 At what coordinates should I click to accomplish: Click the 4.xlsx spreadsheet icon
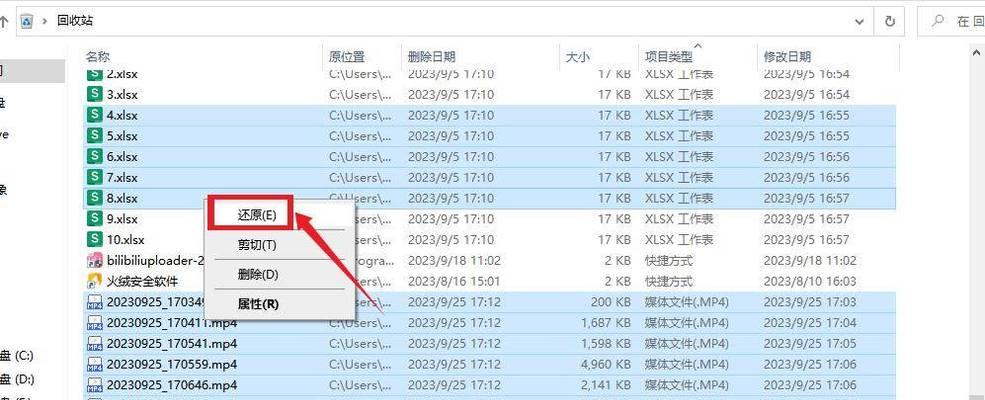pyautogui.click(x=95, y=115)
